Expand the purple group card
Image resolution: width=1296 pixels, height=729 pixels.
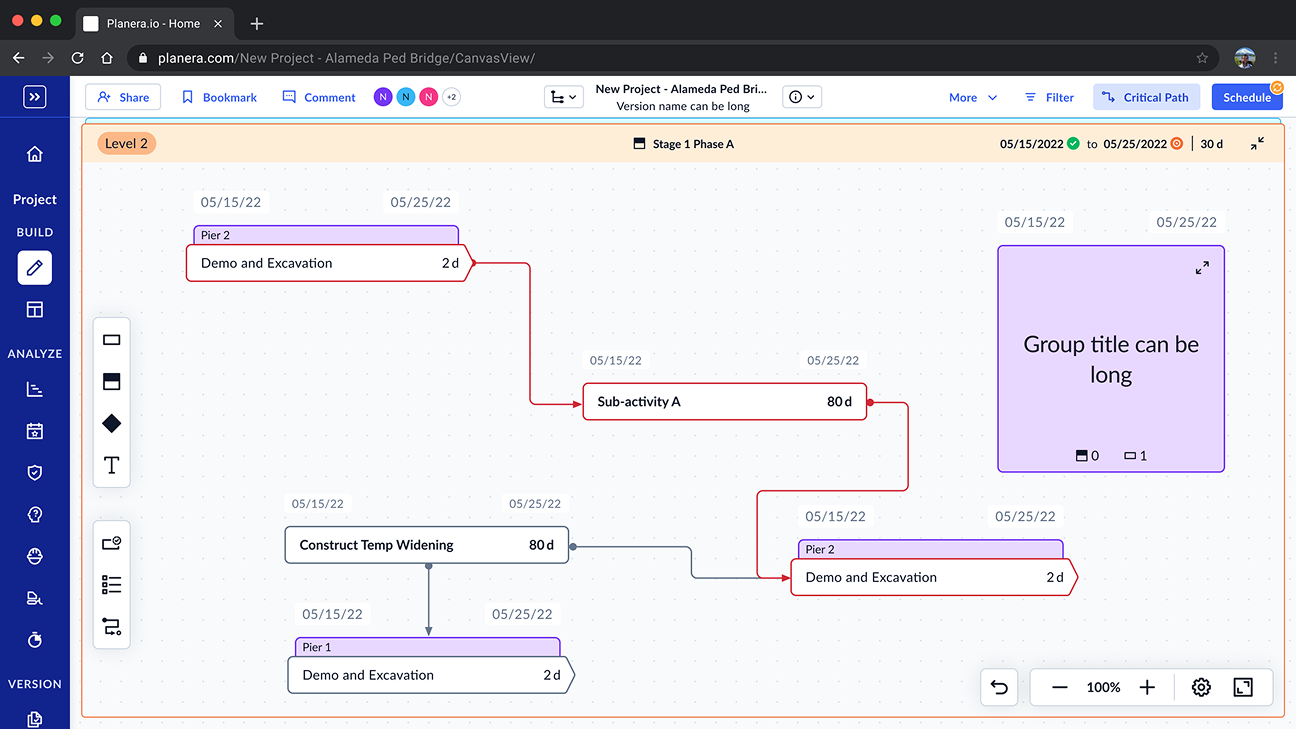click(1202, 267)
